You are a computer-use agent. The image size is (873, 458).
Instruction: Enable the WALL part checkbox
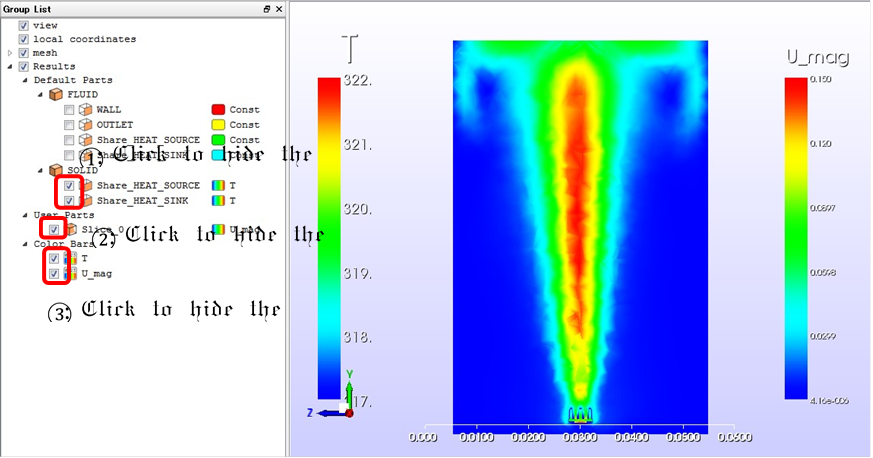tap(68, 110)
